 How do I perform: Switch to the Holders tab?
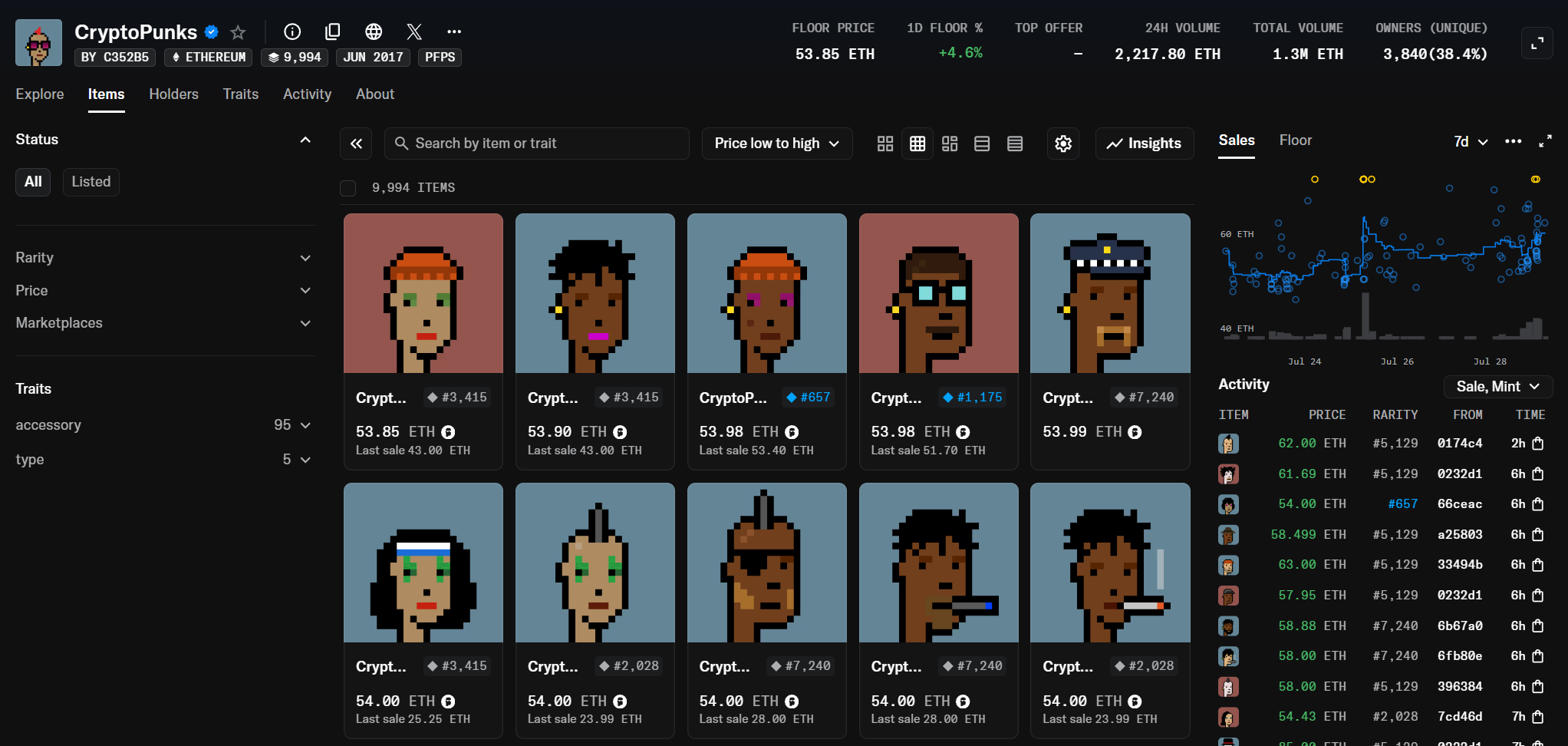pyautogui.click(x=173, y=94)
